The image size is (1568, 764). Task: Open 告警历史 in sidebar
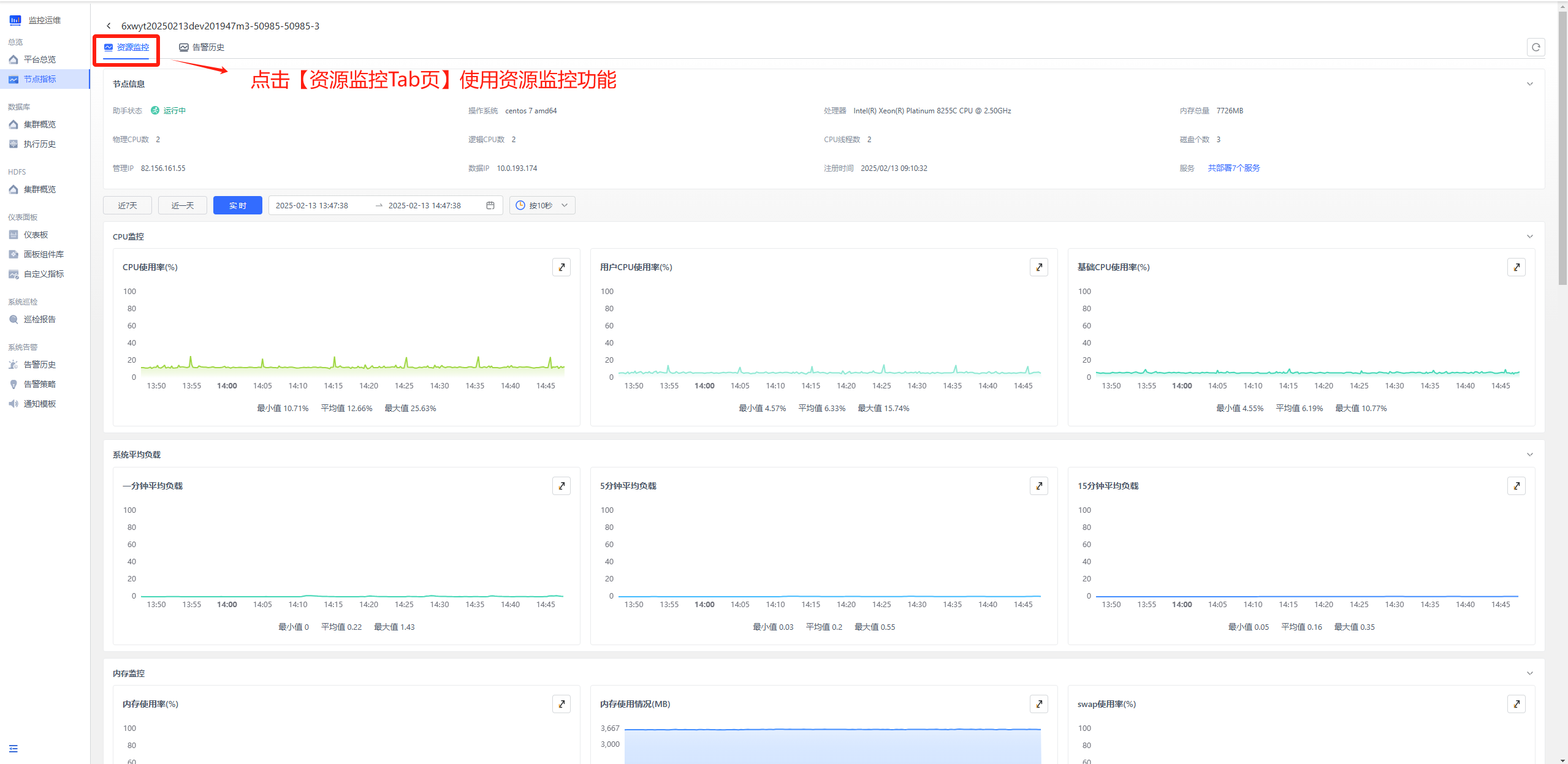[45, 365]
